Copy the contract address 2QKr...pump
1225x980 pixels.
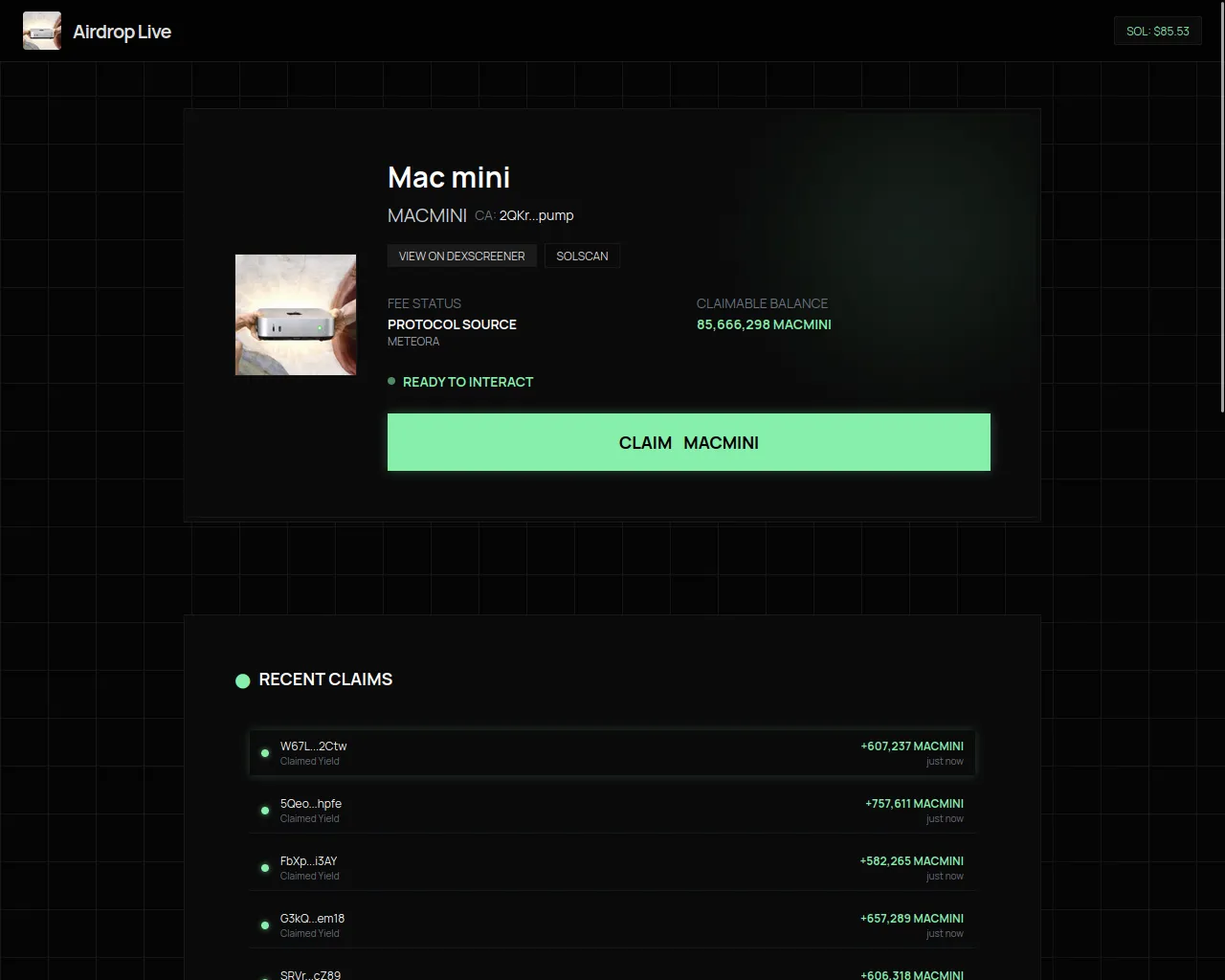(536, 215)
